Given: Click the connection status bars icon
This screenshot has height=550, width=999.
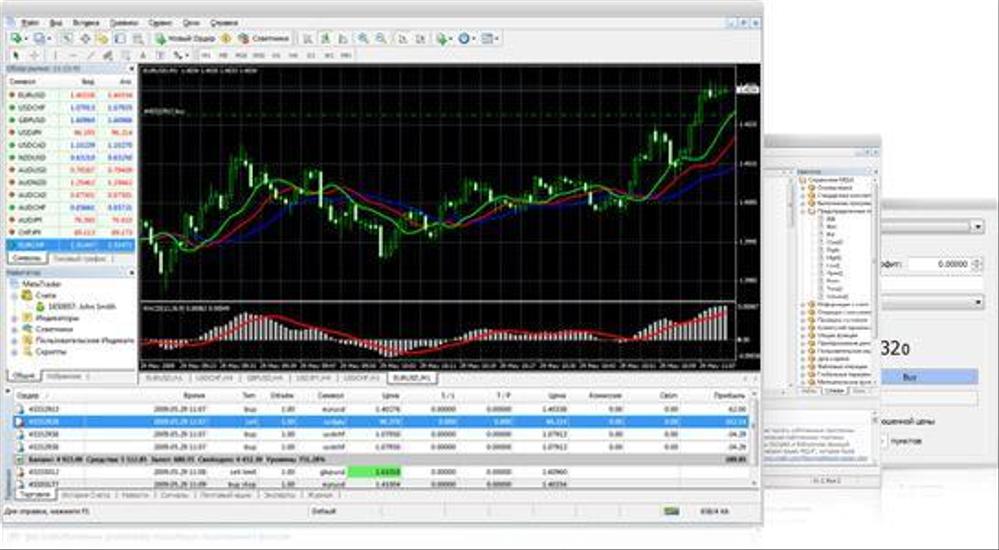Looking at the screenshot, I should [x=671, y=510].
